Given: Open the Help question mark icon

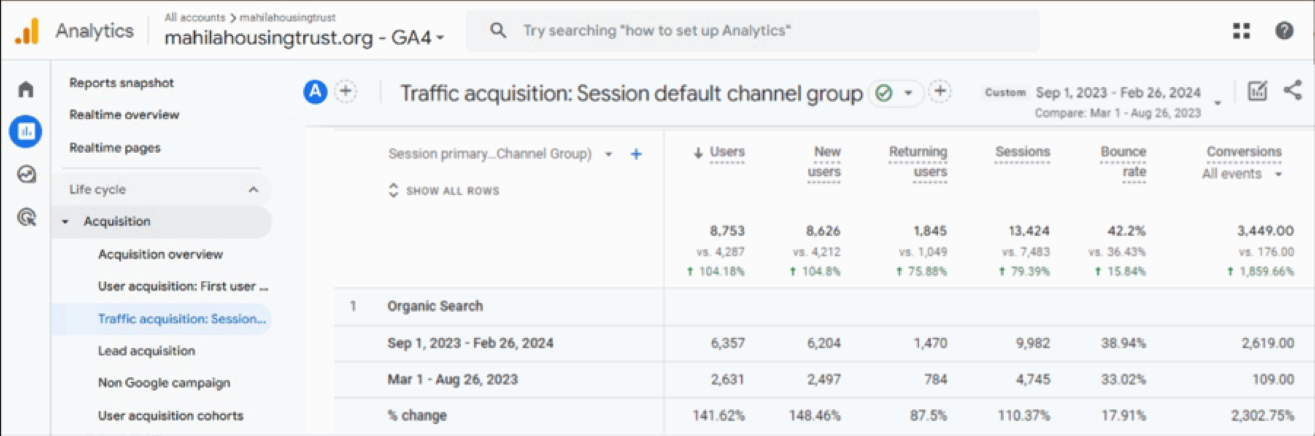Looking at the screenshot, I should click(1284, 31).
